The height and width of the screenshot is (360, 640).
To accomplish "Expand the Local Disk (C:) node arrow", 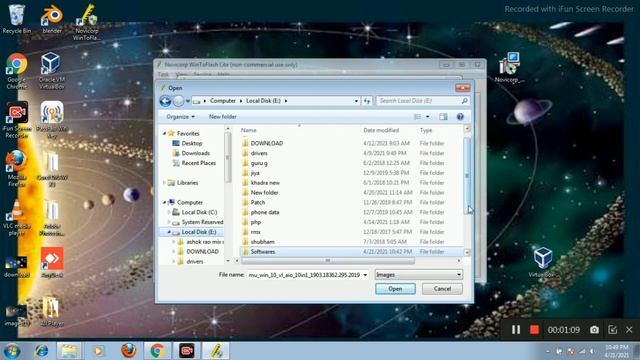I will (x=169, y=212).
